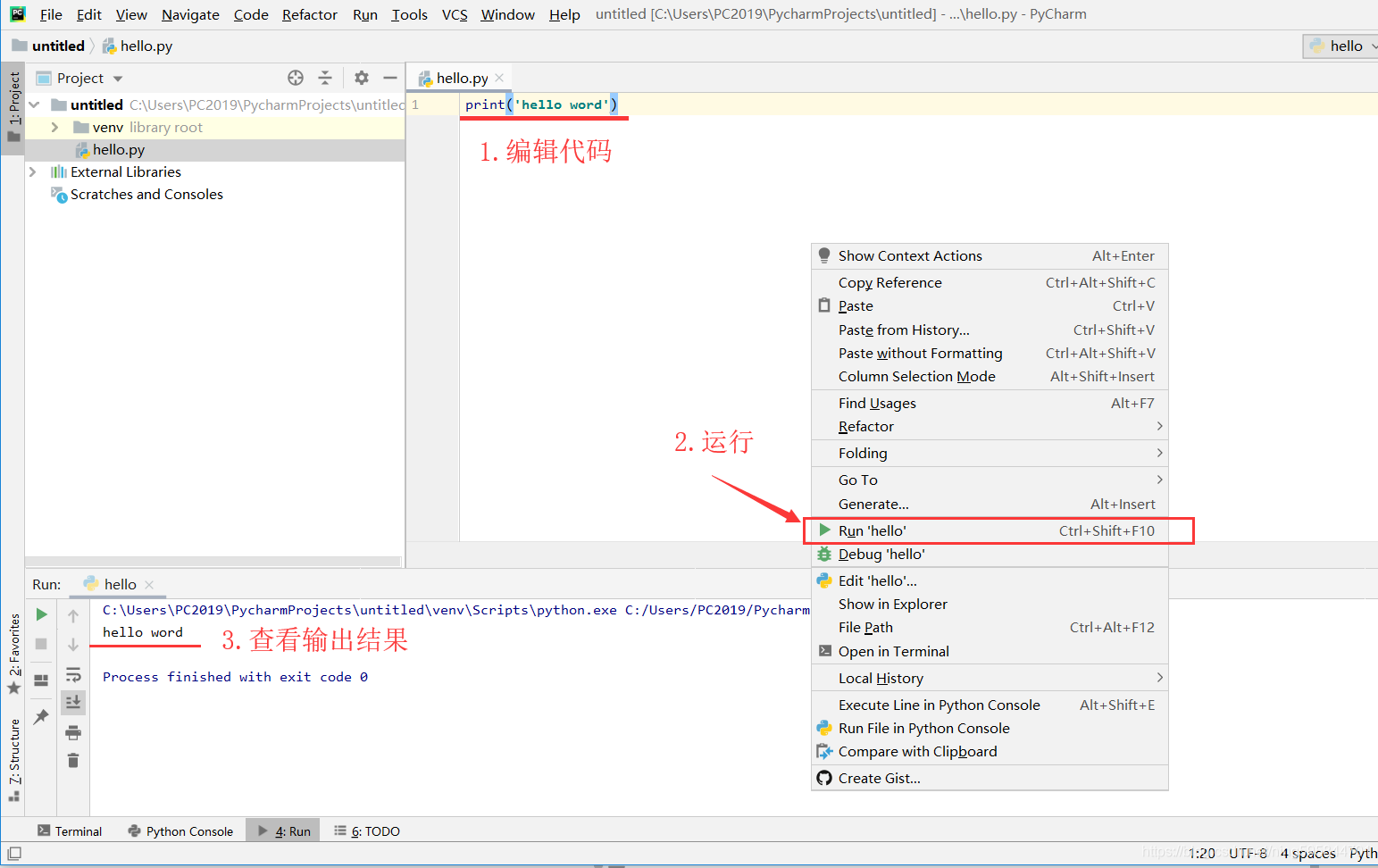Open the Edit menu
Viewport: 1378px width, 868px height.
pyautogui.click(x=89, y=15)
